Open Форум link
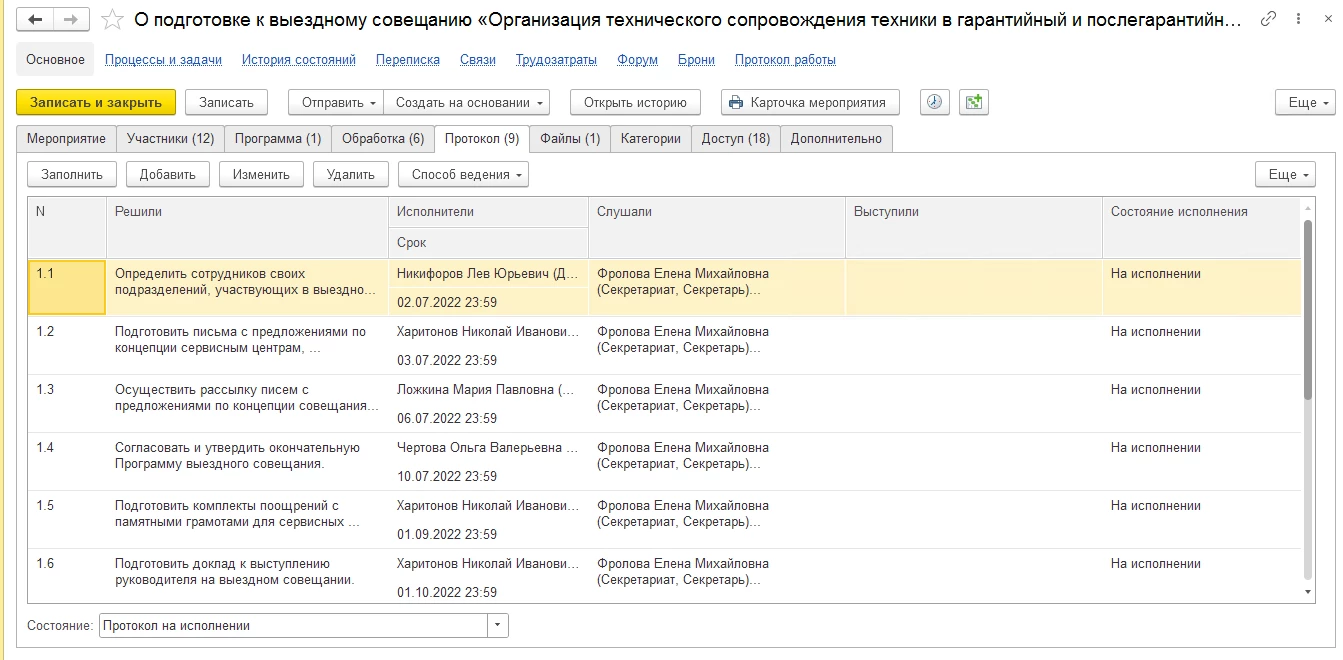The height and width of the screenshot is (660, 1343). pos(637,59)
